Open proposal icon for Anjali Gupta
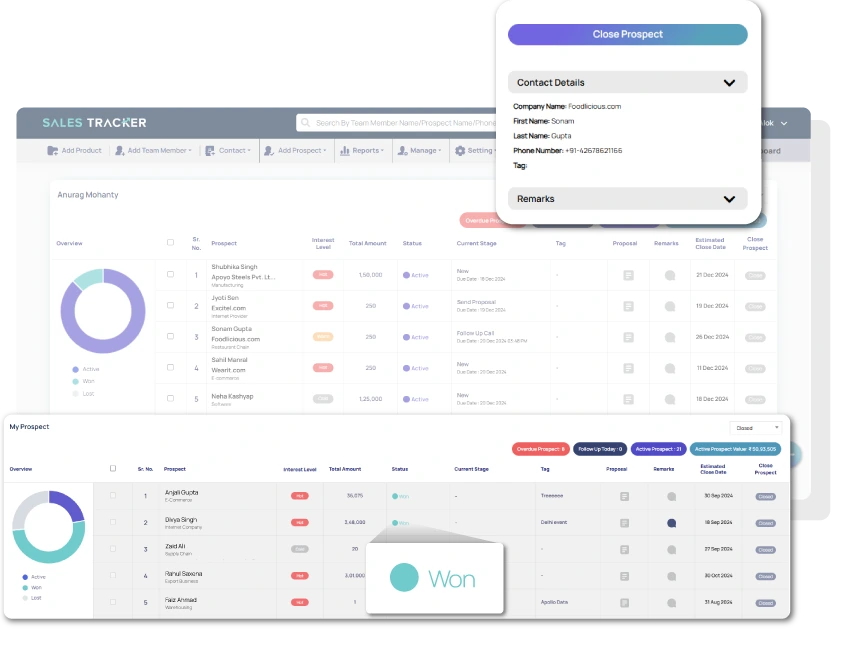This screenshot has width=850, height=650. click(x=624, y=496)
